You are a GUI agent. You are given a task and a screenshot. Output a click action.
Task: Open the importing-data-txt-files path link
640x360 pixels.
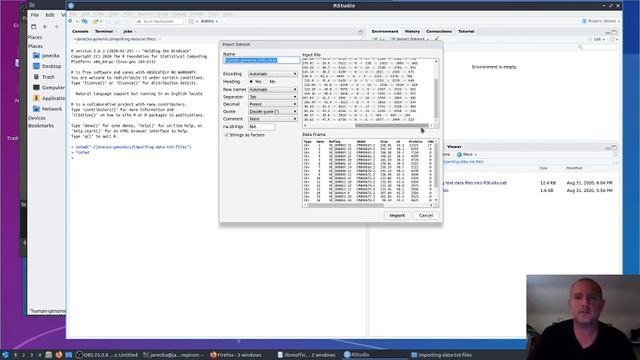tap(462, 162)
